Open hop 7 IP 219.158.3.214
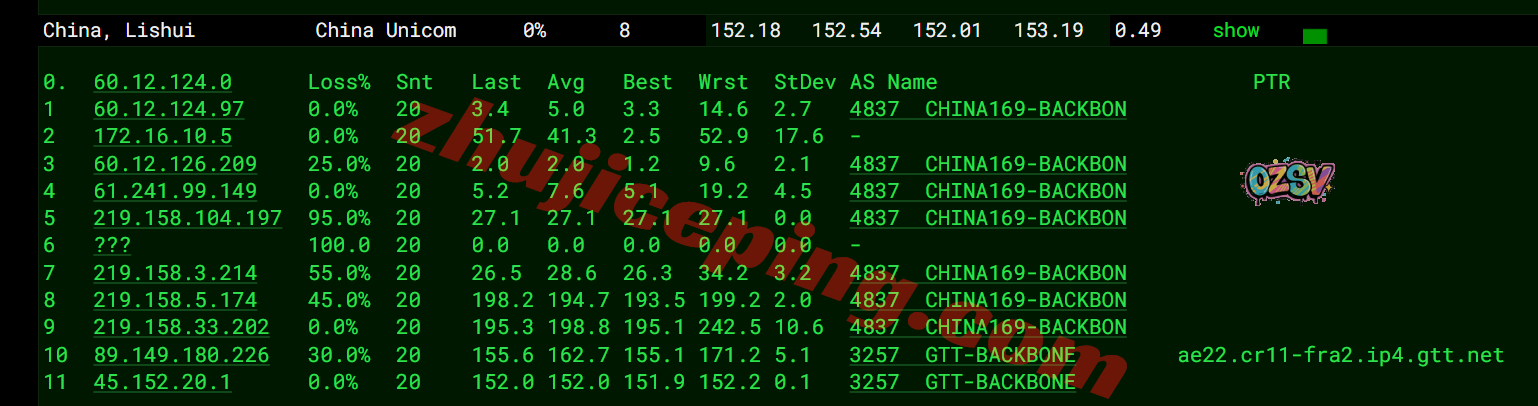This screenshot has width=1538, height=406. pos(175,273)
